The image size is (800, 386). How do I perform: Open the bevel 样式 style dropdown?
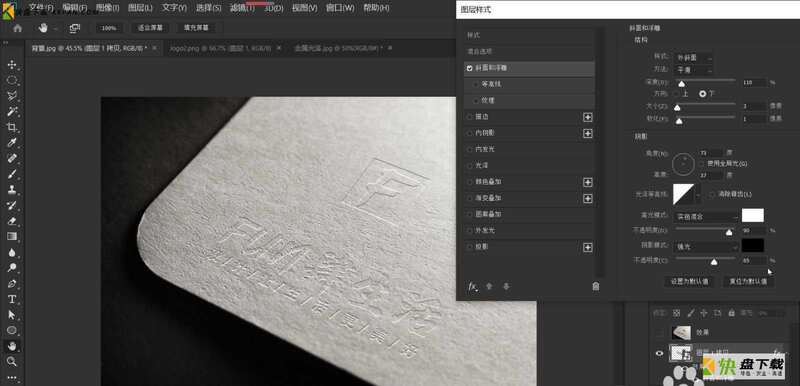point(693,58)
